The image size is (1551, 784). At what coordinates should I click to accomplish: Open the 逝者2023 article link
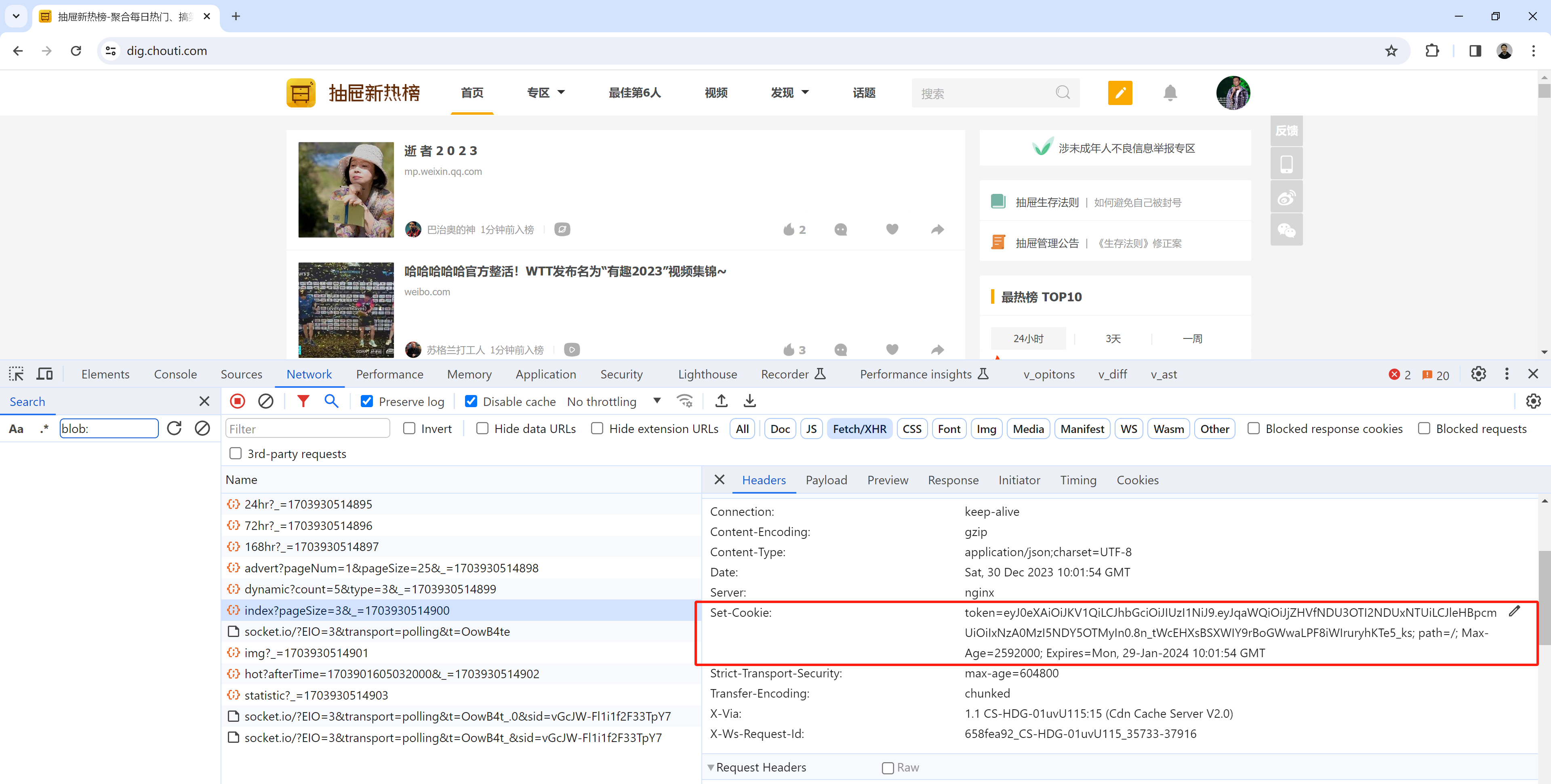441,151
